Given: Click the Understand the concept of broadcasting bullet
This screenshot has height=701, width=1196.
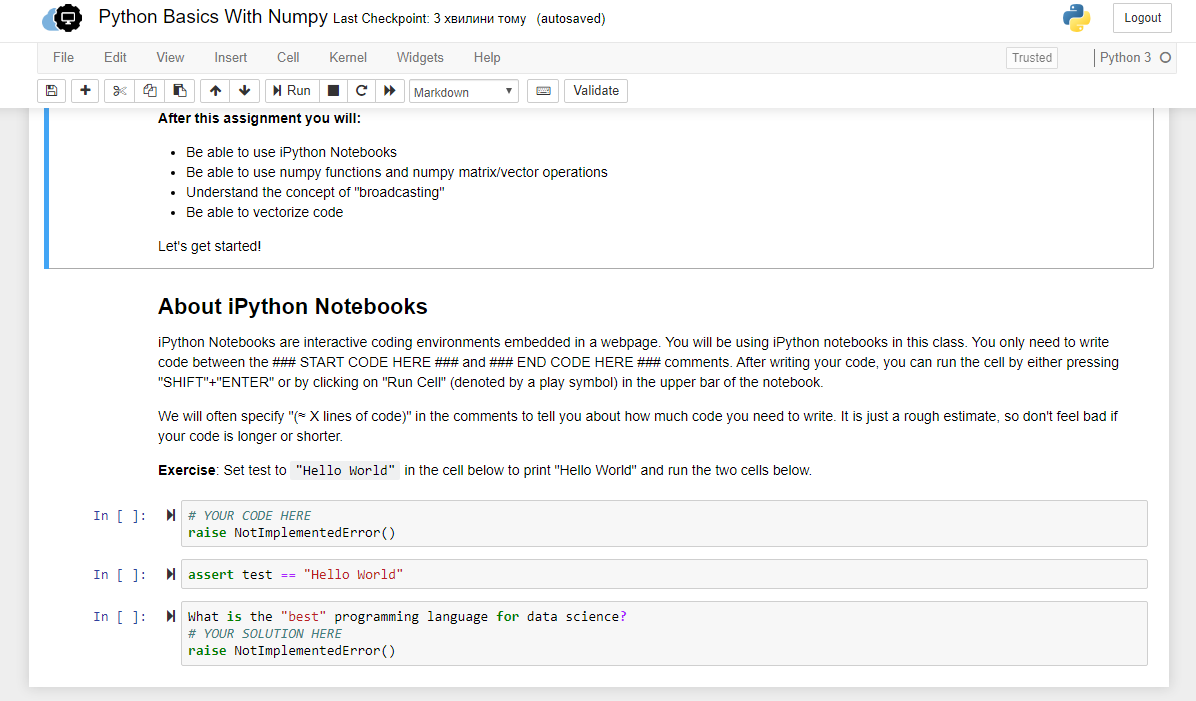Looking at the screenshot, I should [315, 193].
